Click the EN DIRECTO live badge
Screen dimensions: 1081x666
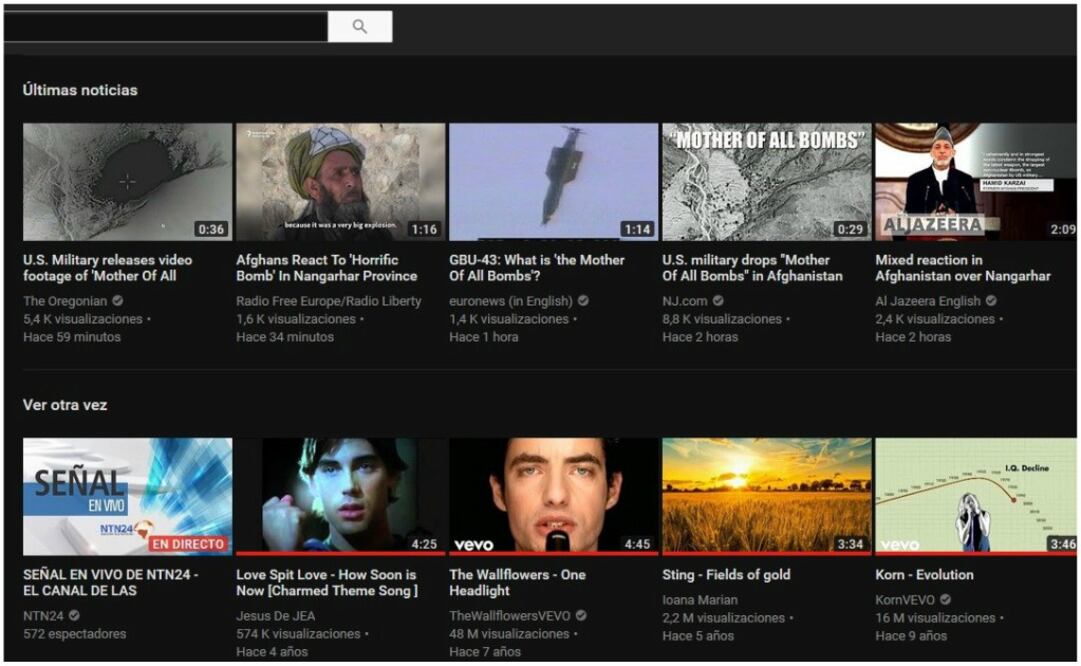[188, 545]
